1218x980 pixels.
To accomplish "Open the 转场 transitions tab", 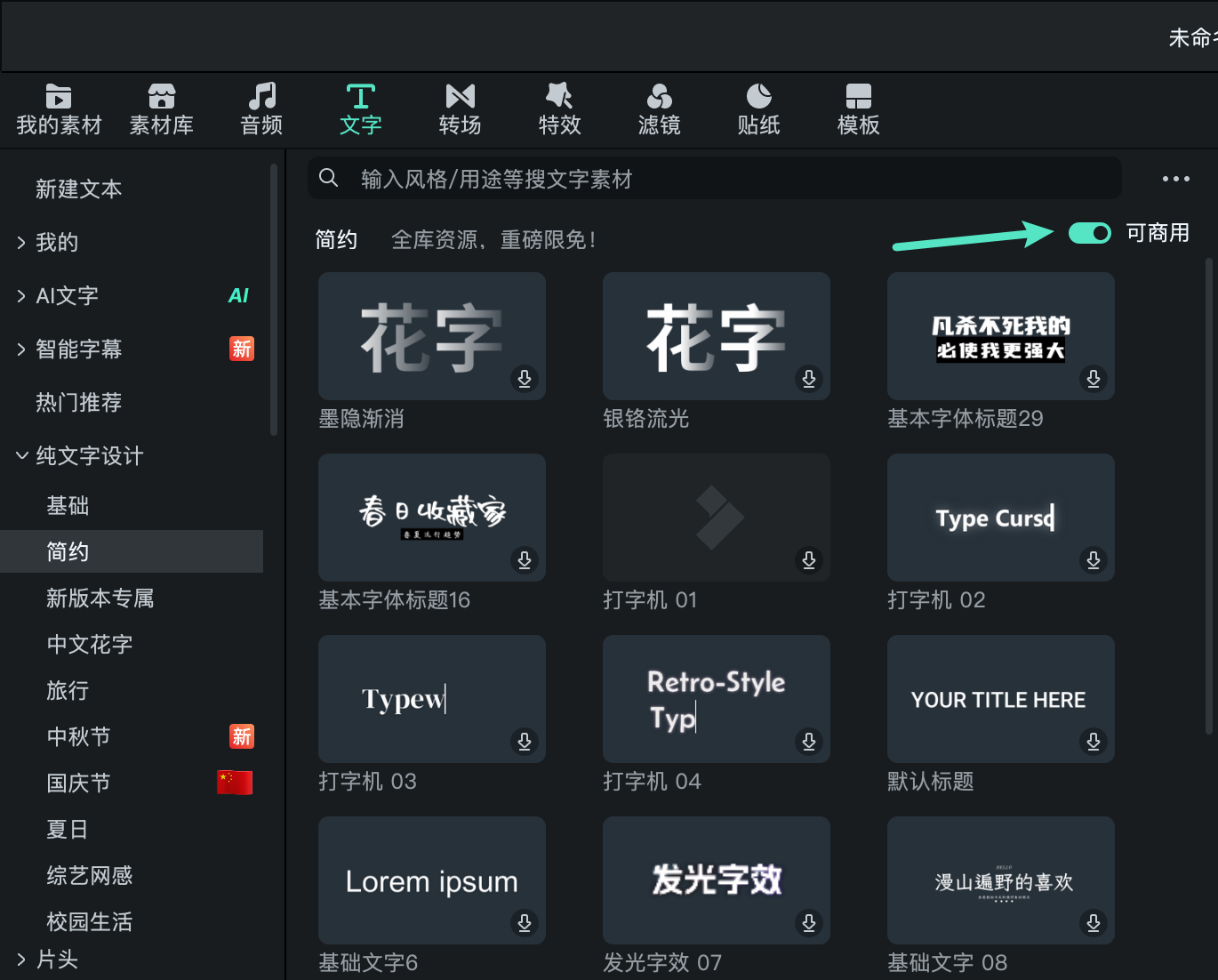I will 460,109.
